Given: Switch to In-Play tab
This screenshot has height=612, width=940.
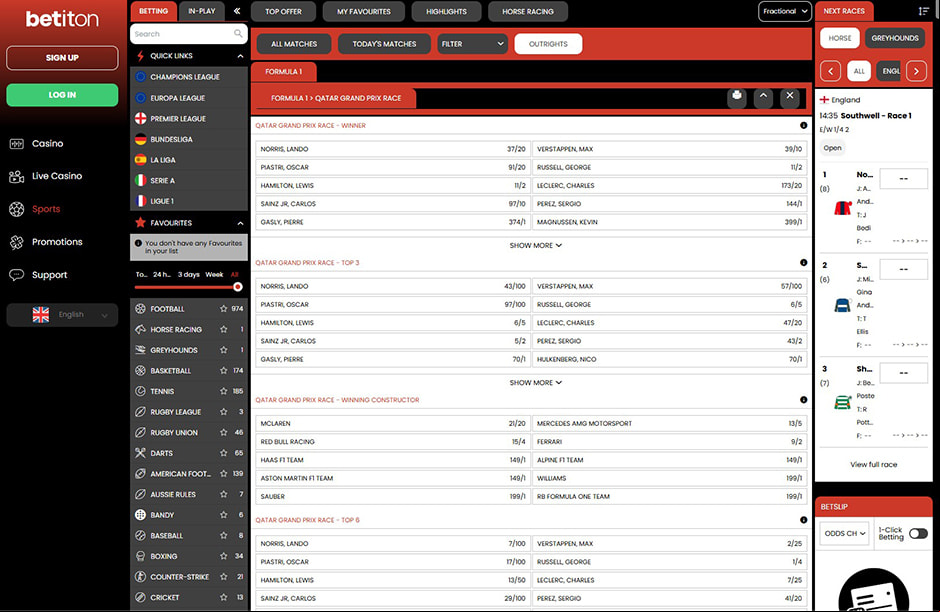Looking at the screenshot, I should 201,11.
